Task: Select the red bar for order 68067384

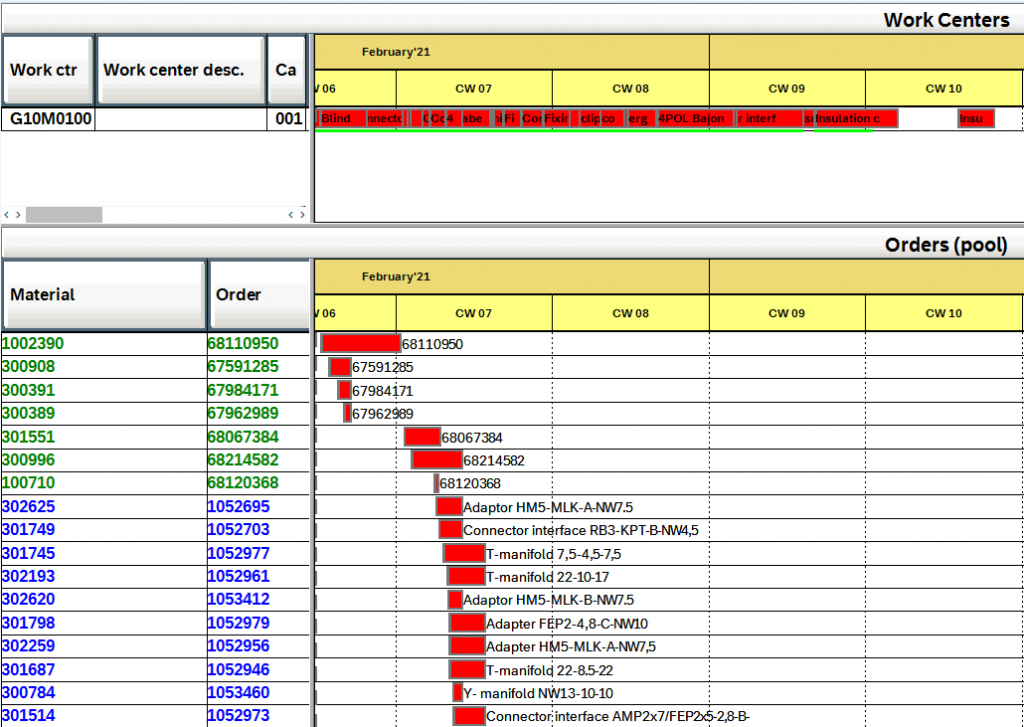Action: coord(422,437)
